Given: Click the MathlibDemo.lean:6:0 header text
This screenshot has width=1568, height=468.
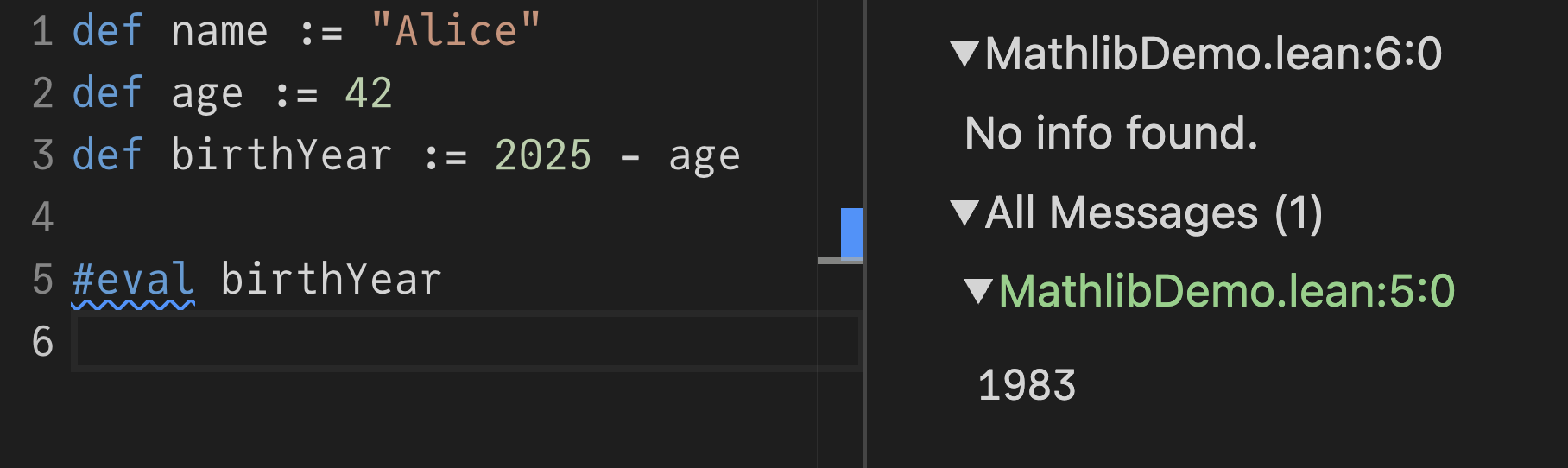Looking at the screenshot, I should tap(1213, 54).
